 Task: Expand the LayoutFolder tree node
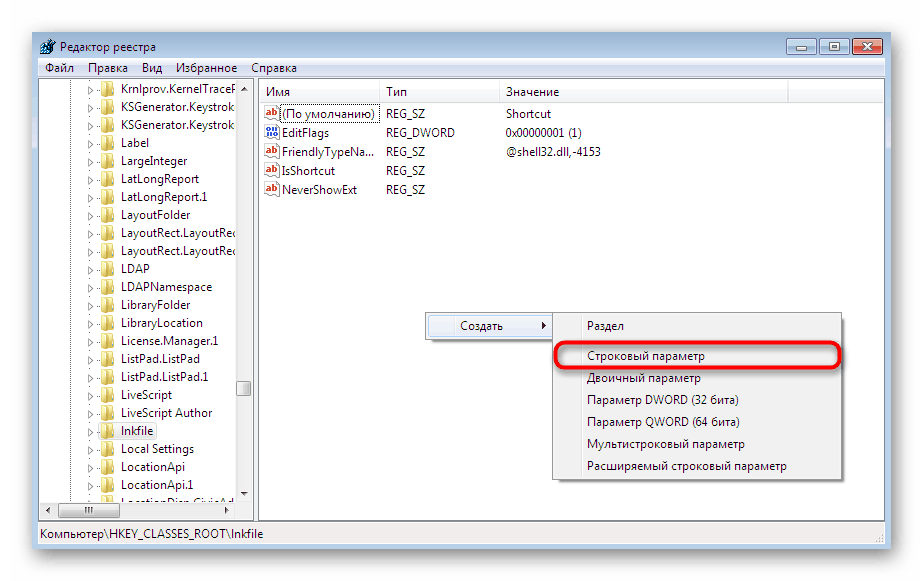pos(90,216)
